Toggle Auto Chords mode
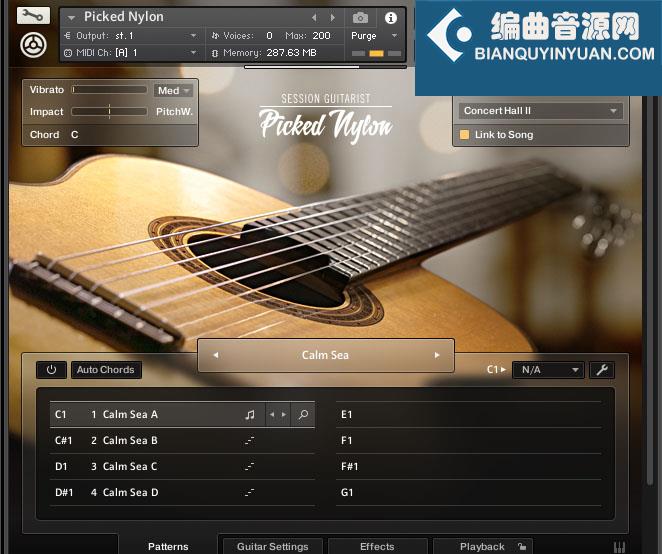The height and width of the screenshot is (554, 662). 106,370
